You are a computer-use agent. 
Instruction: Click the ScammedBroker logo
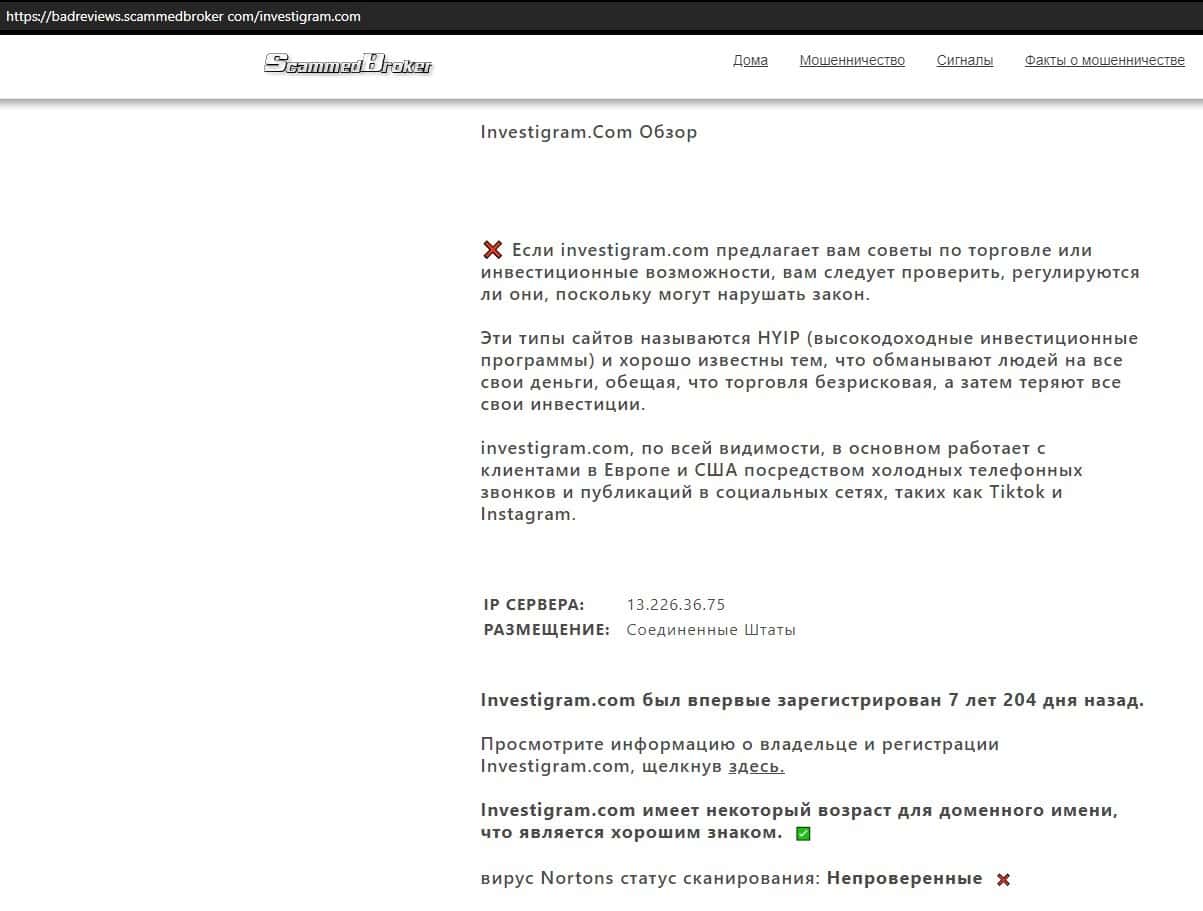point(348,64)
